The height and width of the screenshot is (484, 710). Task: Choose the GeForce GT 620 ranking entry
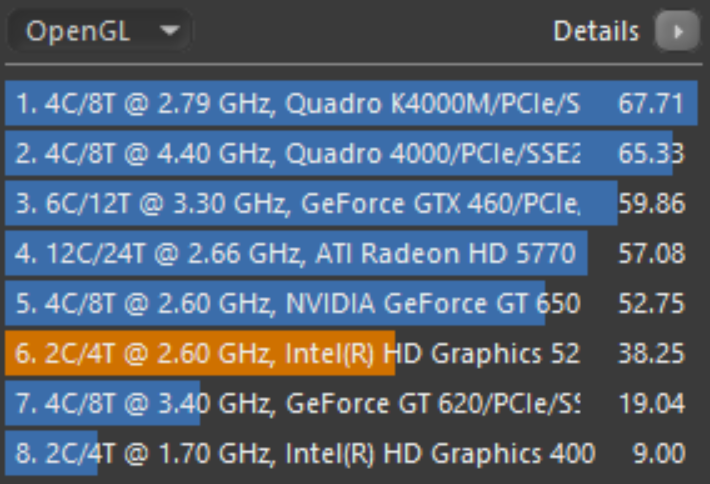[351, 403]
